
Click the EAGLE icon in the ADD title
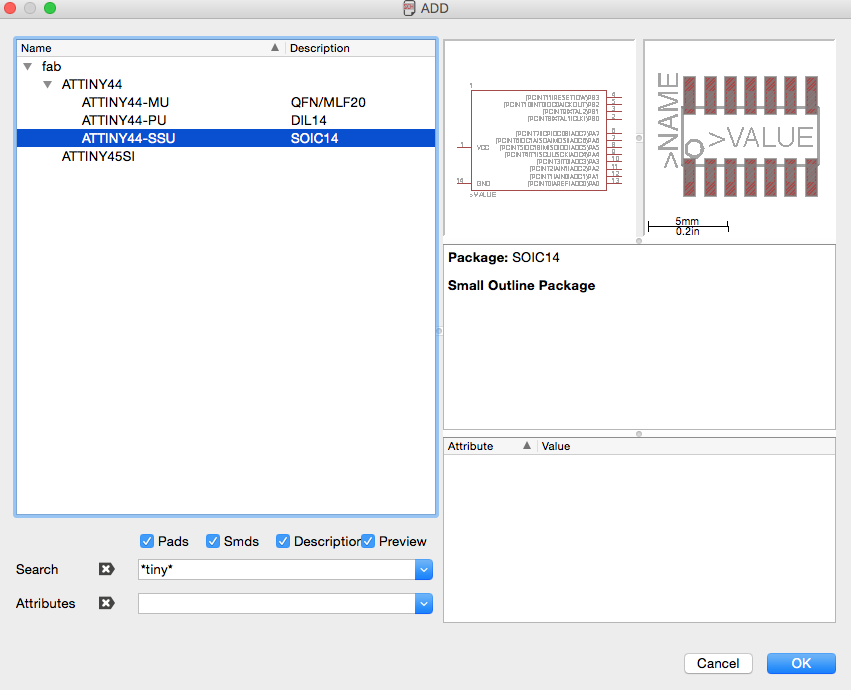pyautogui.click(x=409, y=8)
